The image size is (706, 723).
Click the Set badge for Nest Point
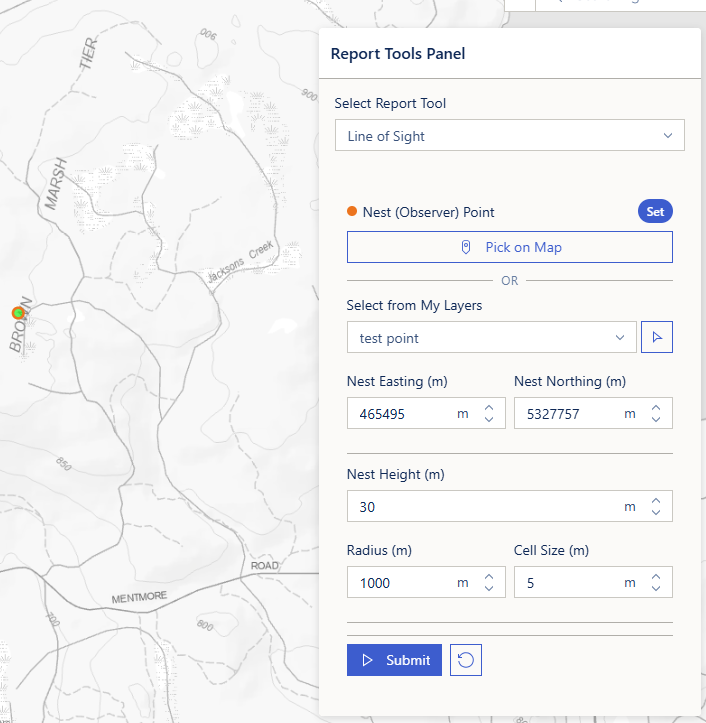pyautogui.click(x=655, y=212)
